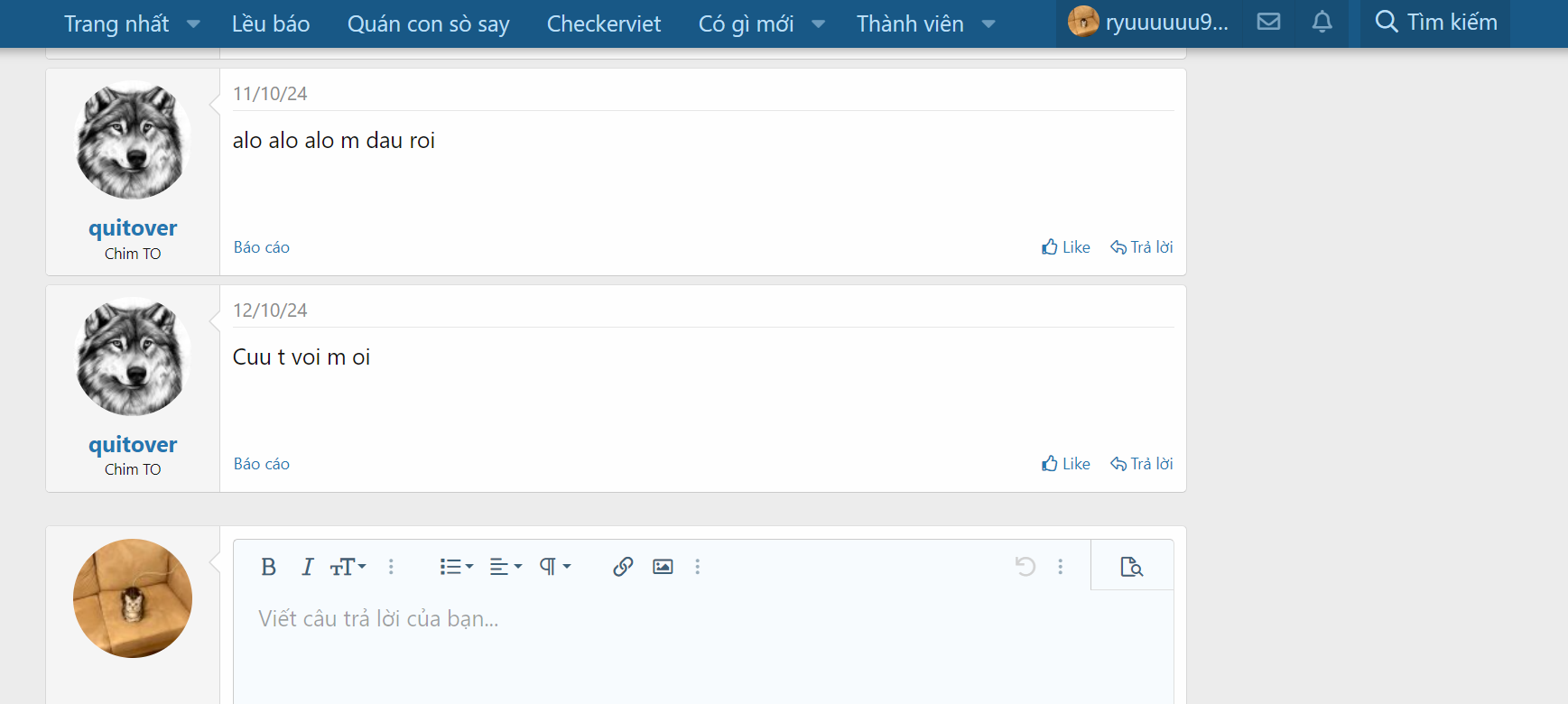Click the insert link icon
The image size is (1568, 704).
623,567
